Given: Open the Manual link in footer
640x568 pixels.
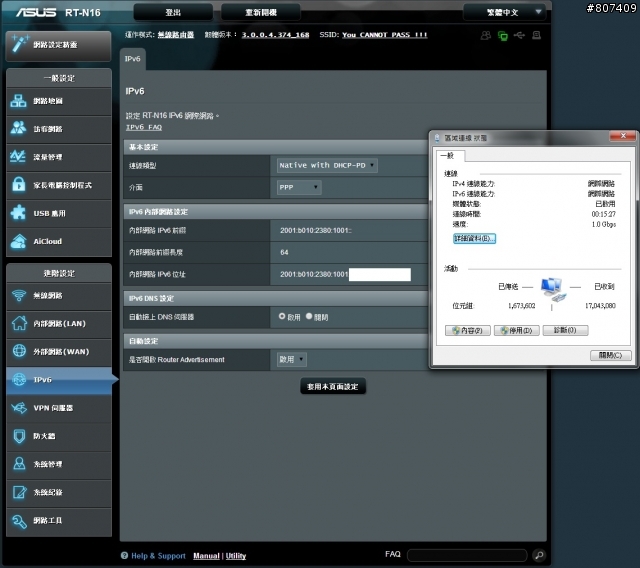Looking at the screenshot, I should [x=206, y=556].
